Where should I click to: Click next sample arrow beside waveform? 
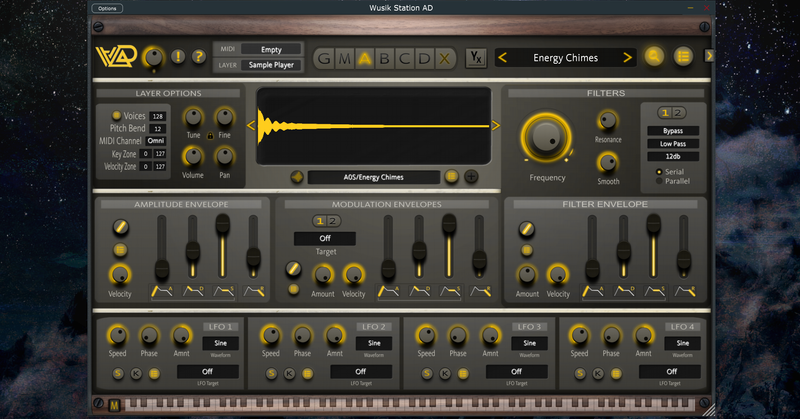tap(495, 126)
